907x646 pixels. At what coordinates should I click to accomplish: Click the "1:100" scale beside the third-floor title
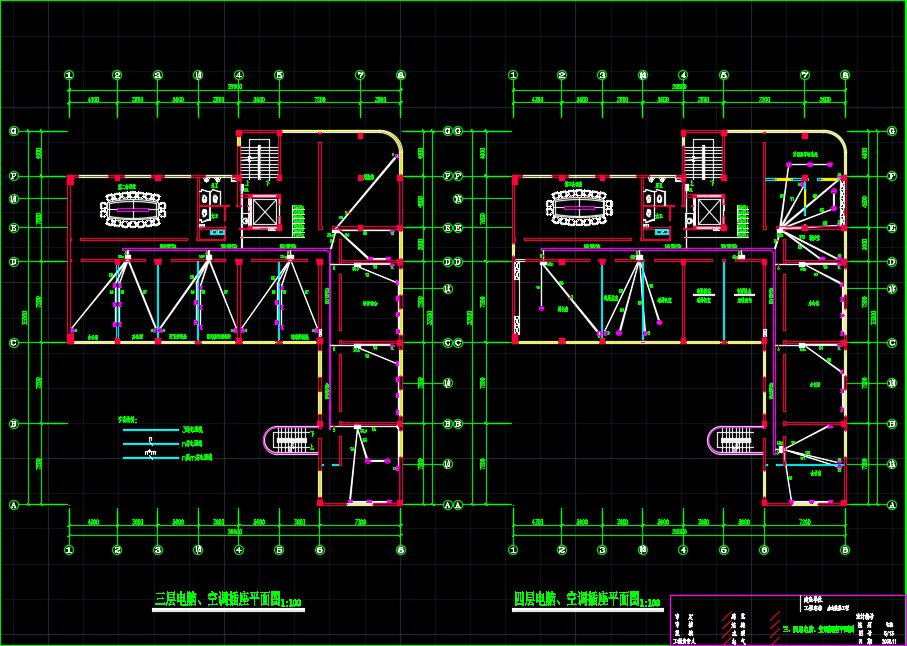(x=292, y=603)
